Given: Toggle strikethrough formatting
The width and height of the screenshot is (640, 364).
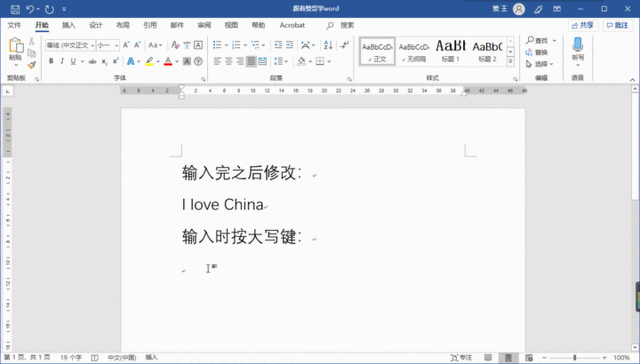Looking at the screenshot, I should (x=93, y=61).
